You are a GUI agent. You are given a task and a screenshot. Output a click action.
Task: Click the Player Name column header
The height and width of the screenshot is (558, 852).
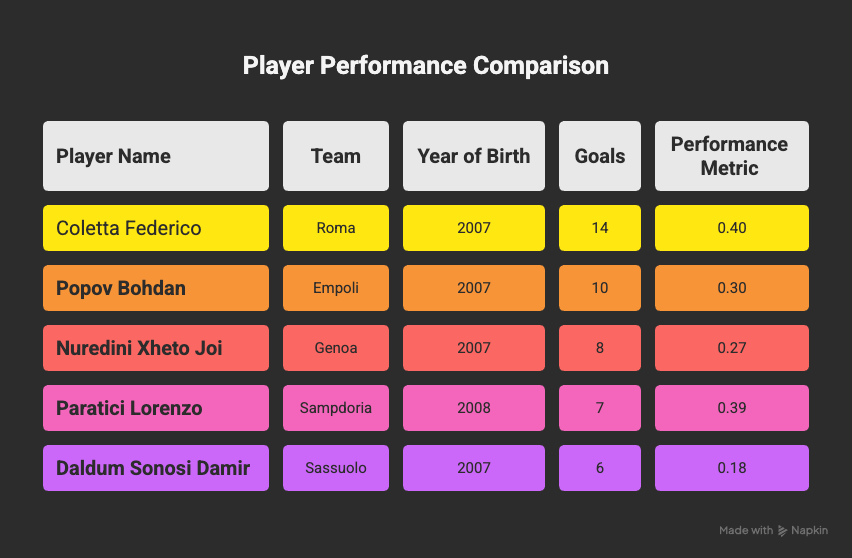pos(156,156)
